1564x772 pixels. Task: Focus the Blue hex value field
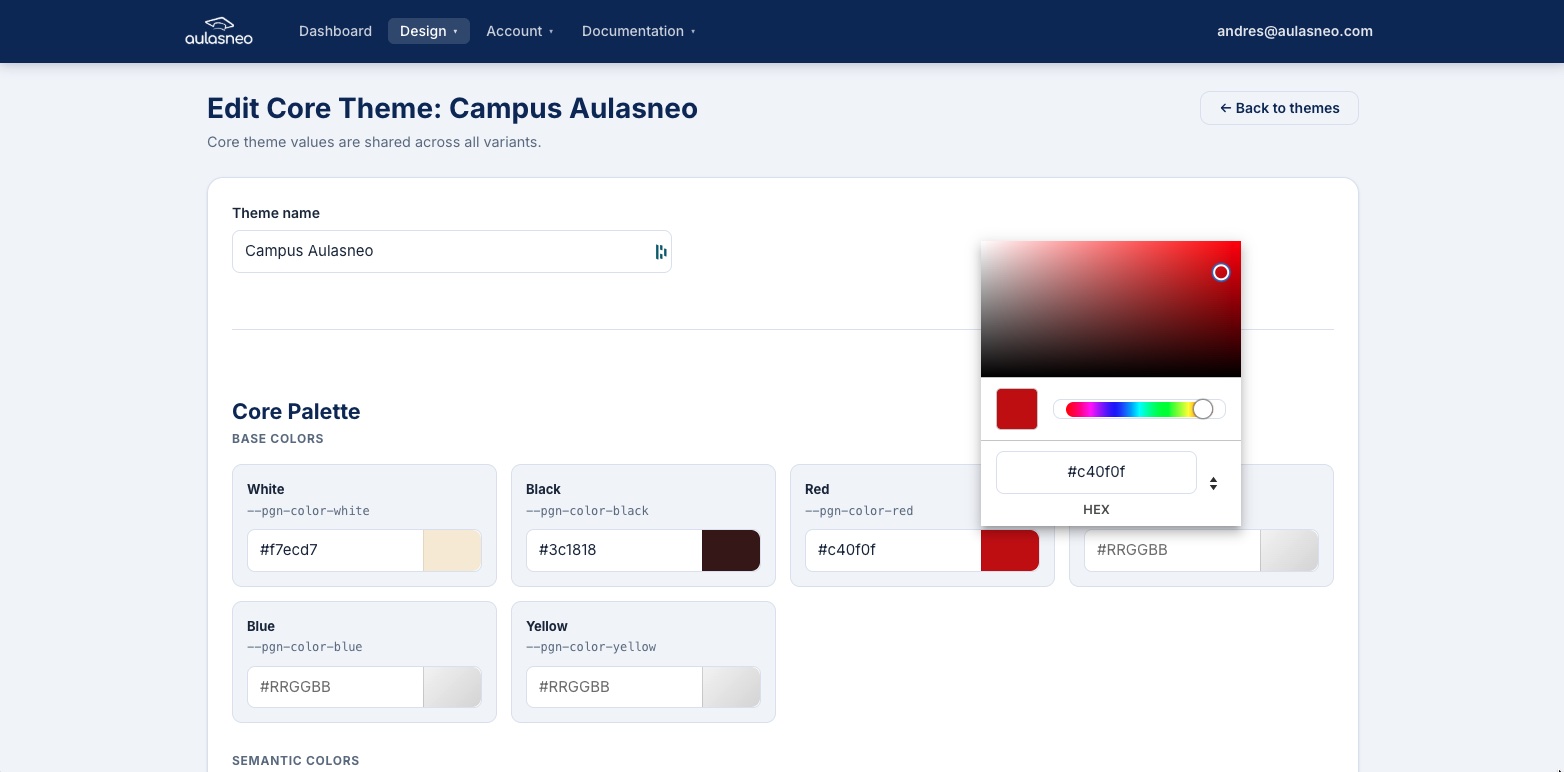335,687
